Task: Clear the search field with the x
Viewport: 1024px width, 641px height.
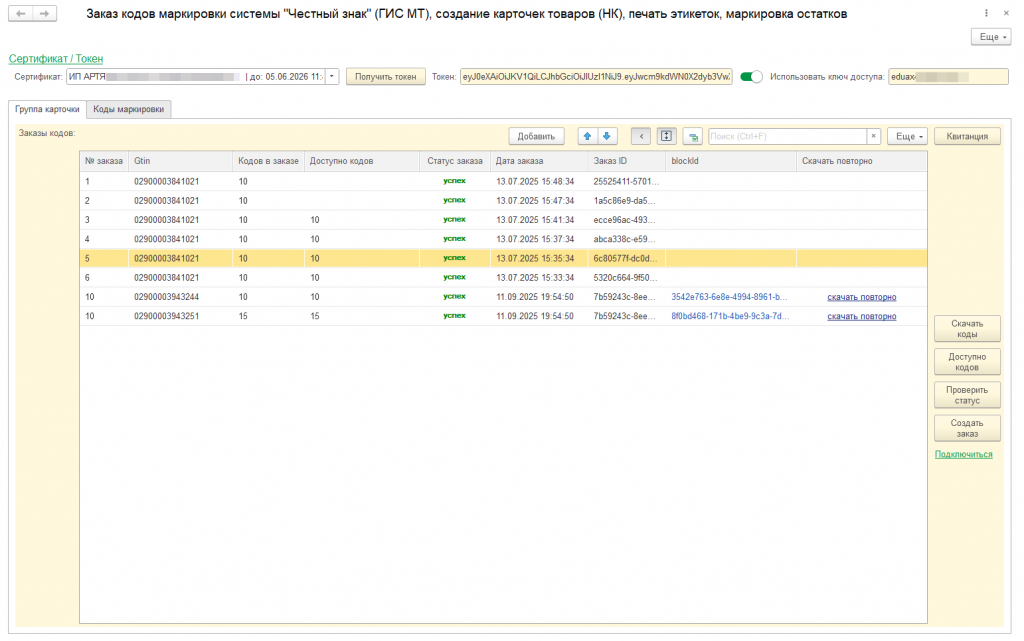Action: pyautogui.click(x=873, y=136)
